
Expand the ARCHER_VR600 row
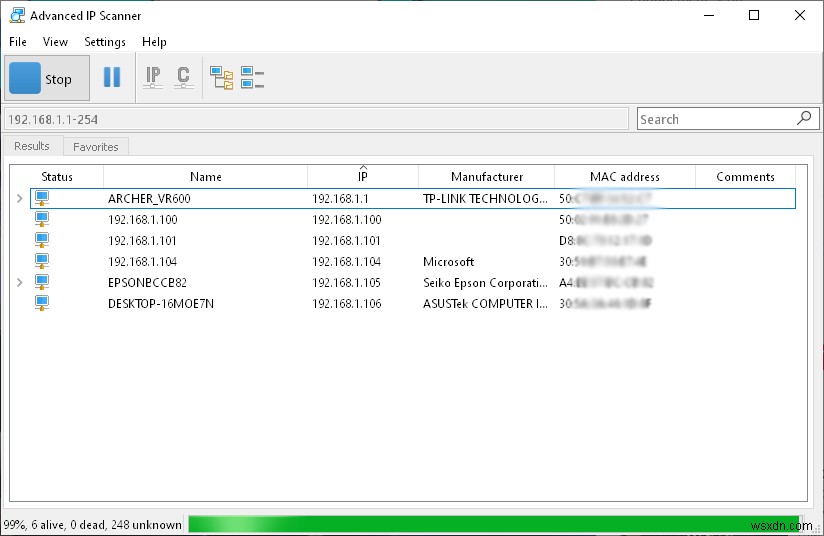coord(19,198)
